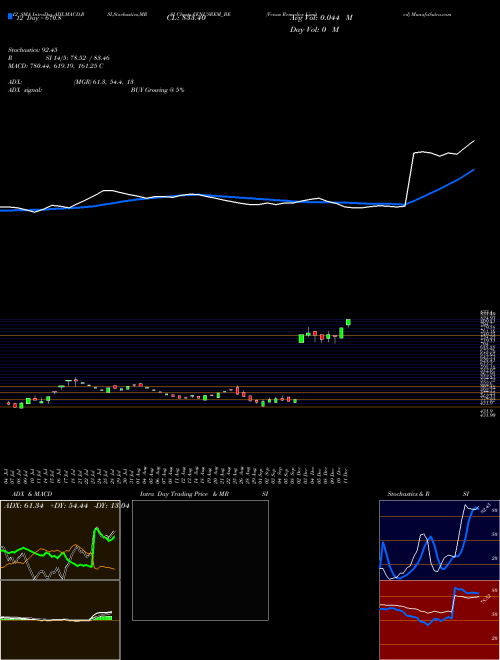Image resolution: width=500 pixels, height=660 pixels.
Task: Click the 'BUY Growing @ 5%' signal text
Action: (158, 90)
